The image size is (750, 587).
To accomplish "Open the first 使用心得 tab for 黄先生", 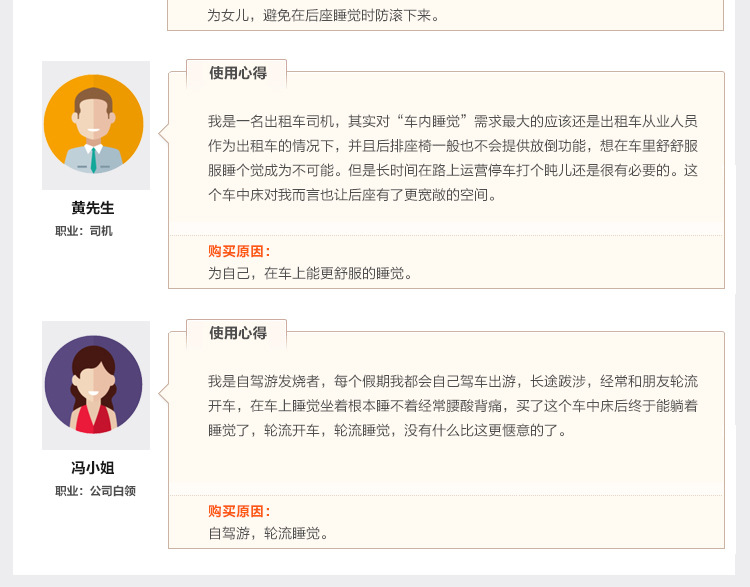I will (237, 73).
